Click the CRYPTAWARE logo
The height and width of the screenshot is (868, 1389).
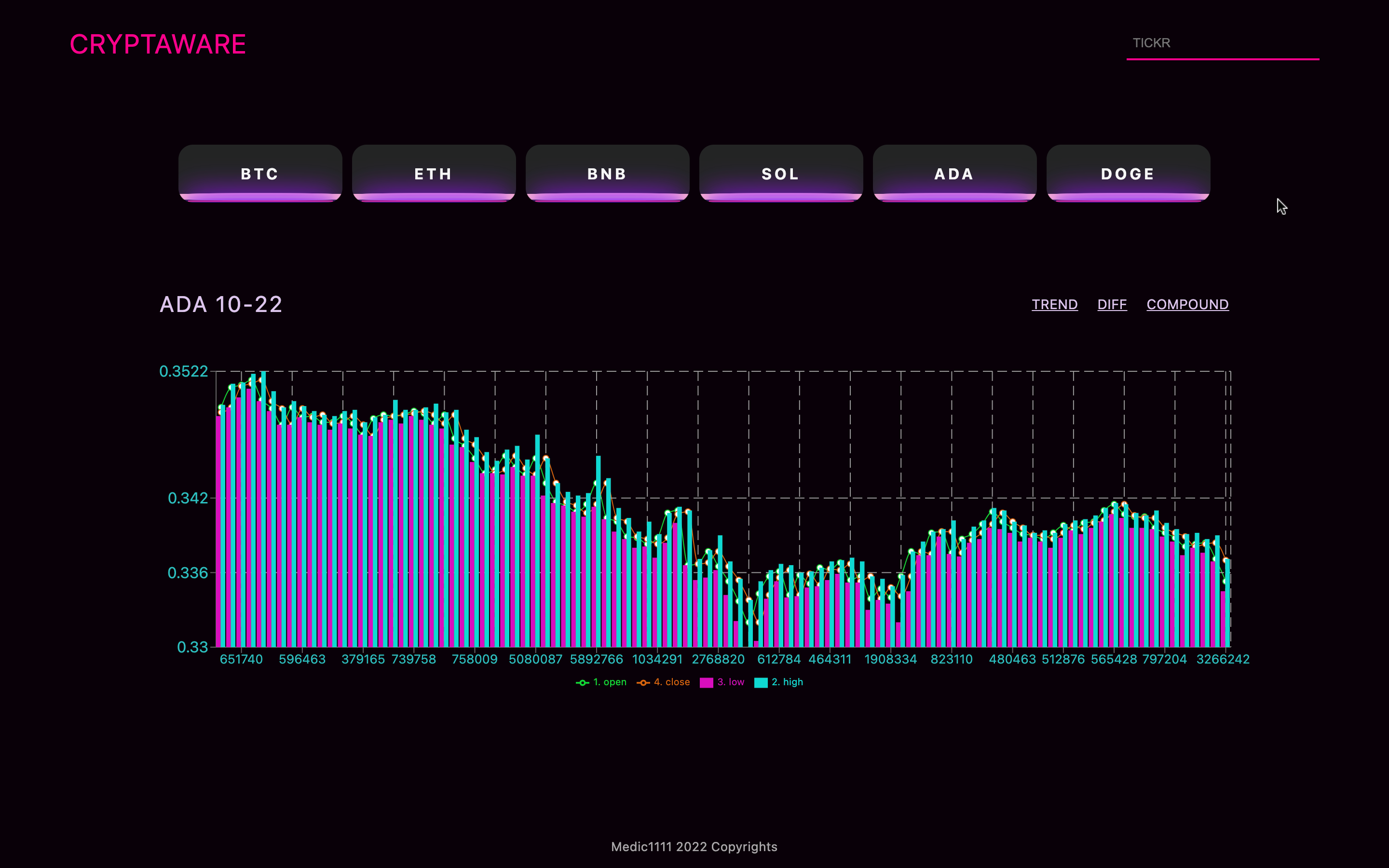pos(158,44)
